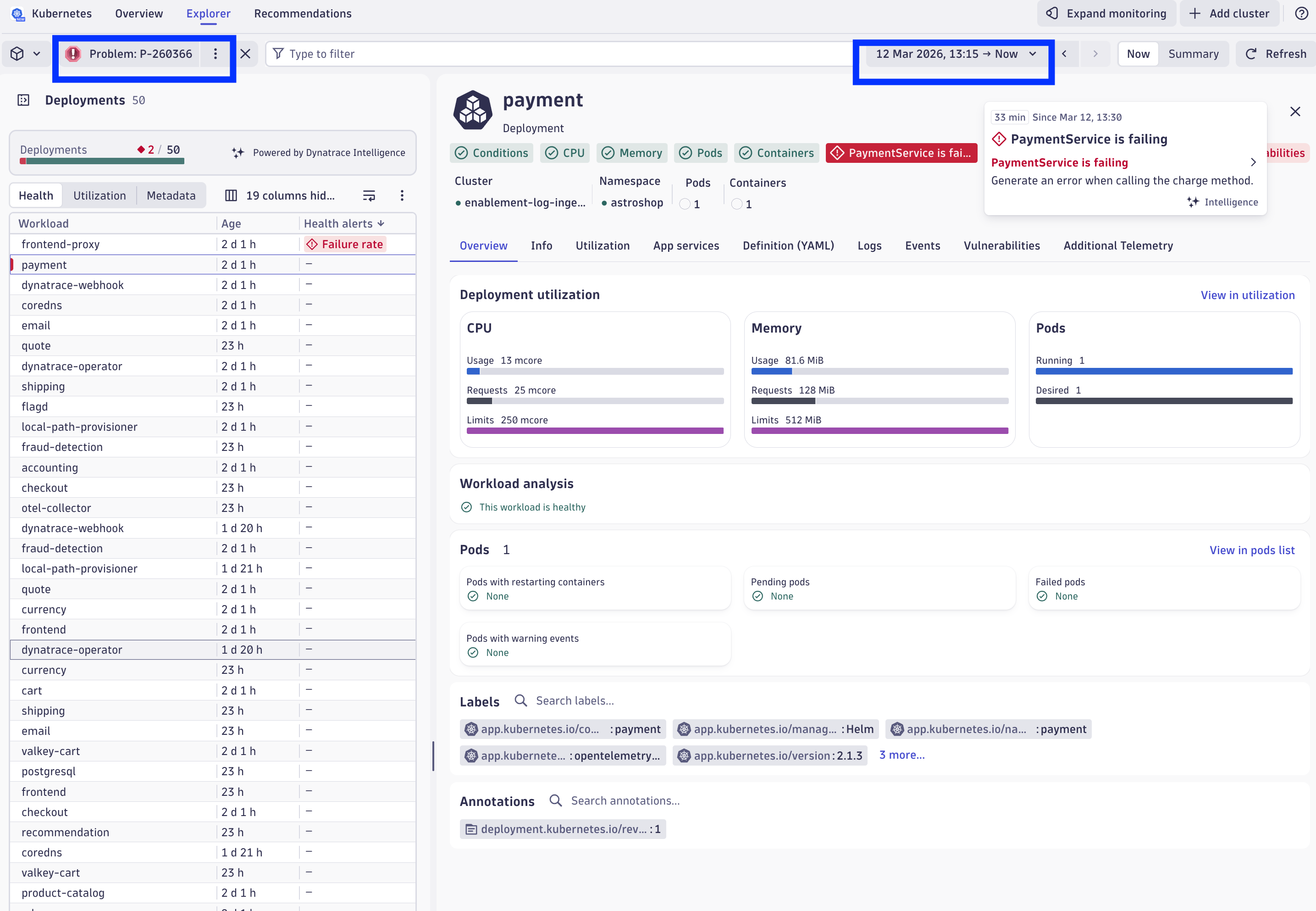Viewport: 1316px width, 911px height.
Task: Open the View in utilization link
Action: 1248,295
